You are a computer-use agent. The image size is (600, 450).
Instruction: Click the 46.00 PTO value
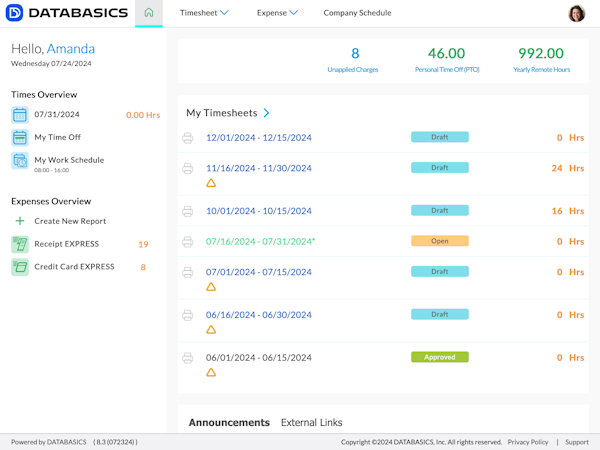pyautogui.click(x=446, y=54)
